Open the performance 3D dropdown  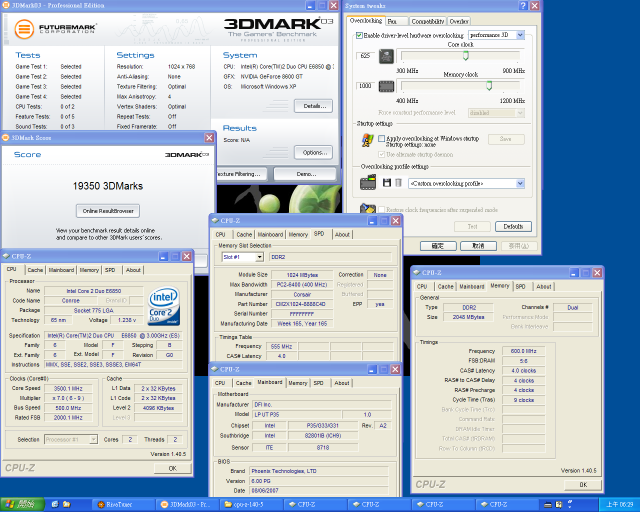(520, 35)
